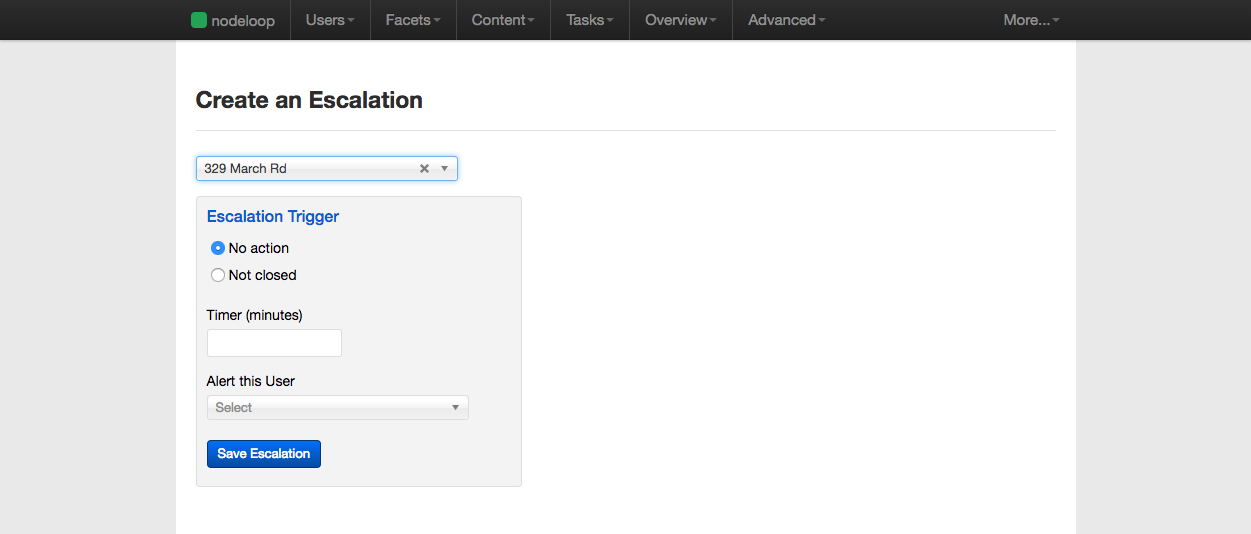Click the 329 March Rd combo box text
The width and height of the screenshot is (1251, 534).
tap(246, 169)
